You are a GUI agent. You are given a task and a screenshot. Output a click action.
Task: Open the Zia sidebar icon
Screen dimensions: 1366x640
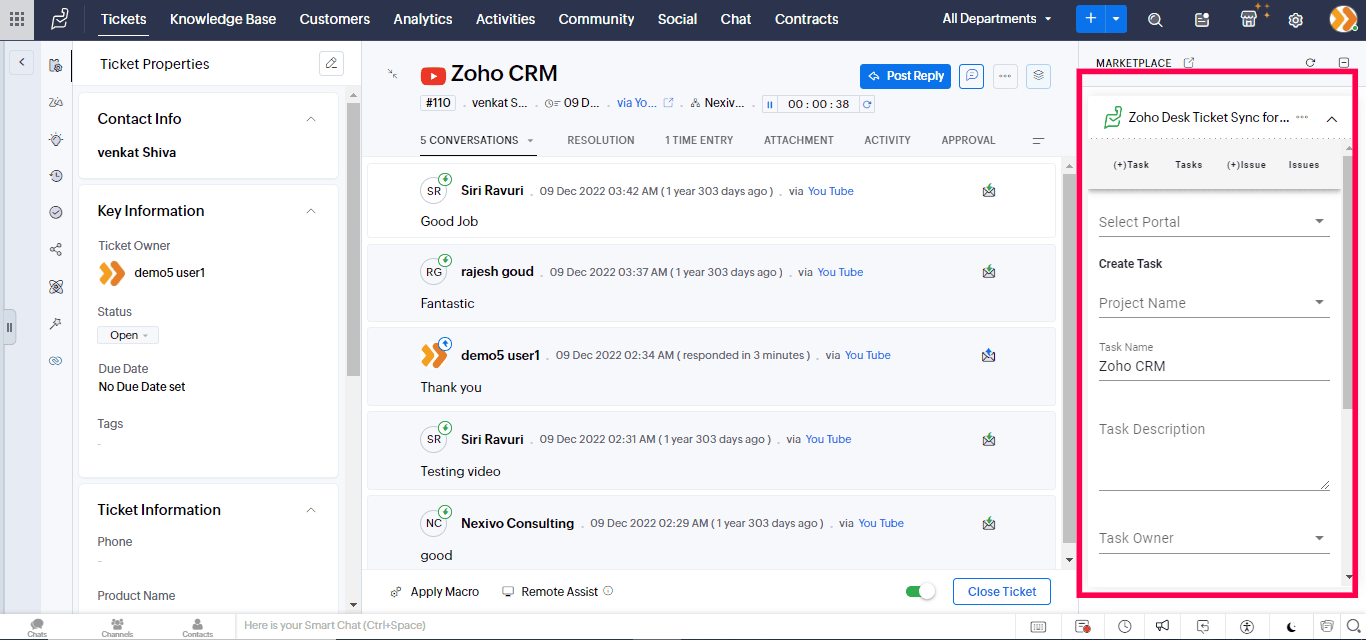point(56,102)
